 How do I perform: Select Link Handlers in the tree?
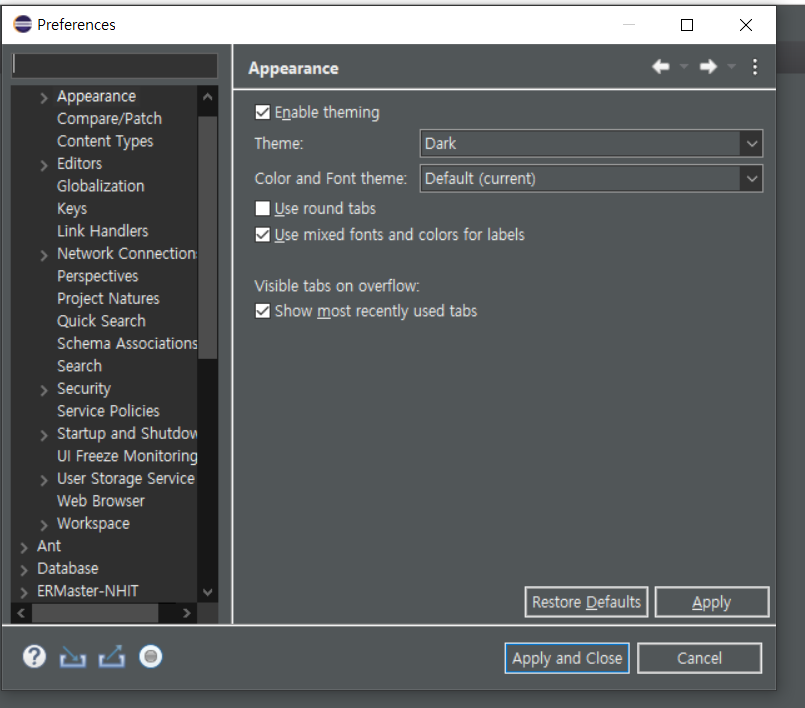(x=103, y=231)
